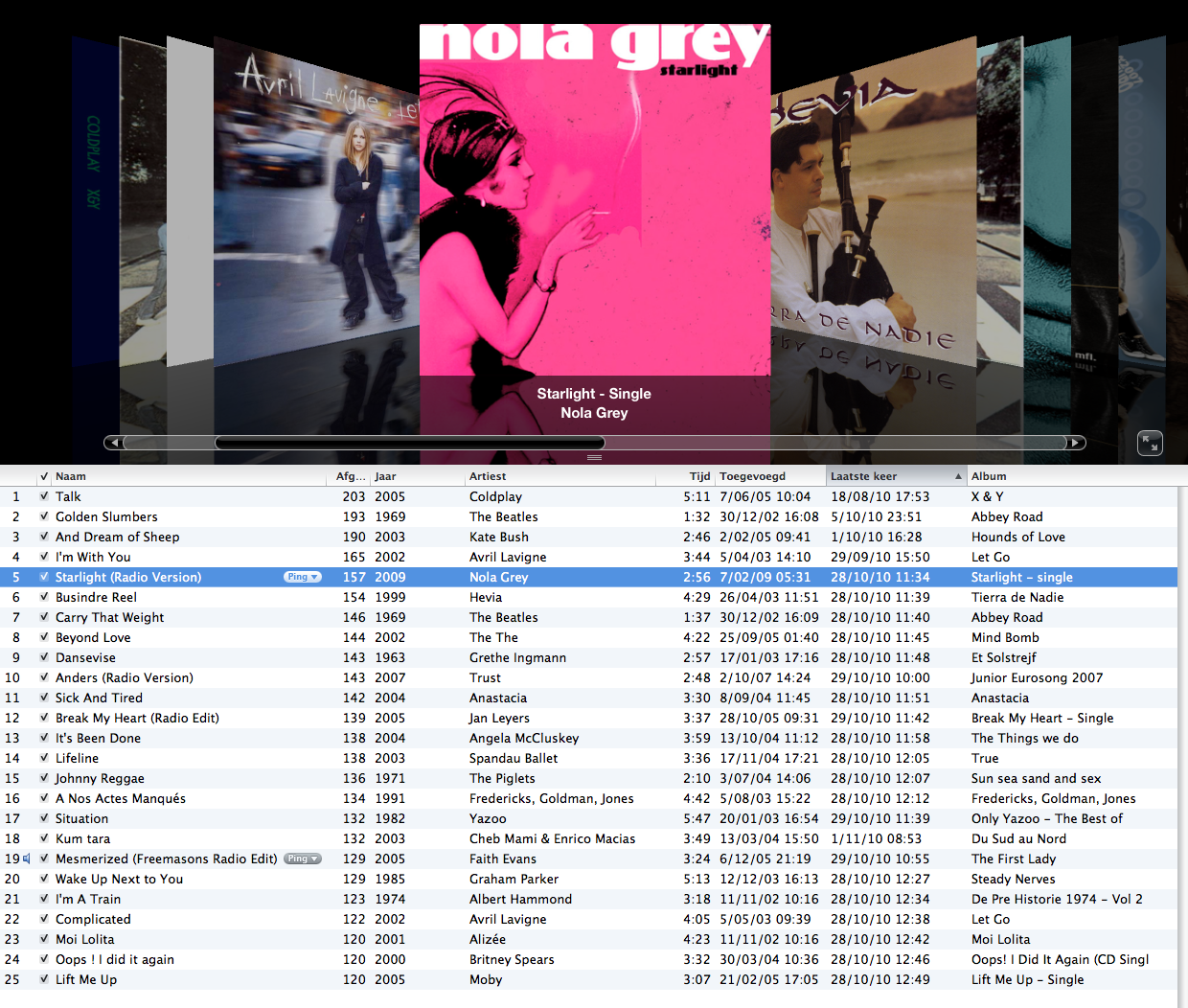Sort by the Naam column header

click(189, 476)
